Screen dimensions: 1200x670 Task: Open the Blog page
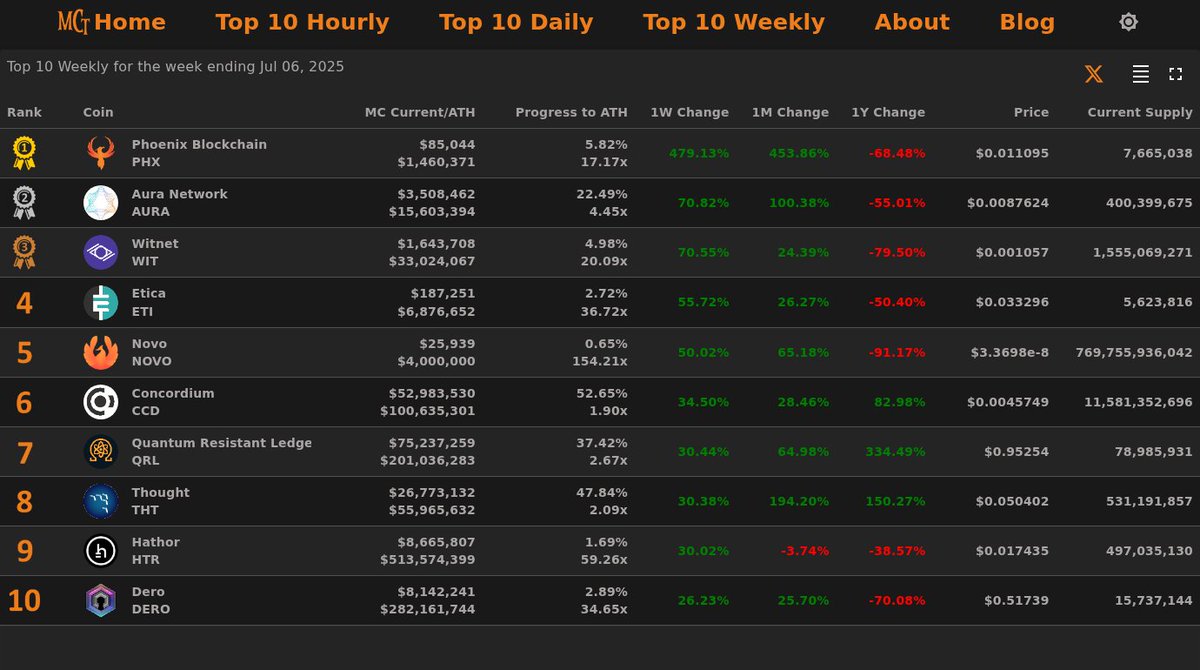(1027, 22)
